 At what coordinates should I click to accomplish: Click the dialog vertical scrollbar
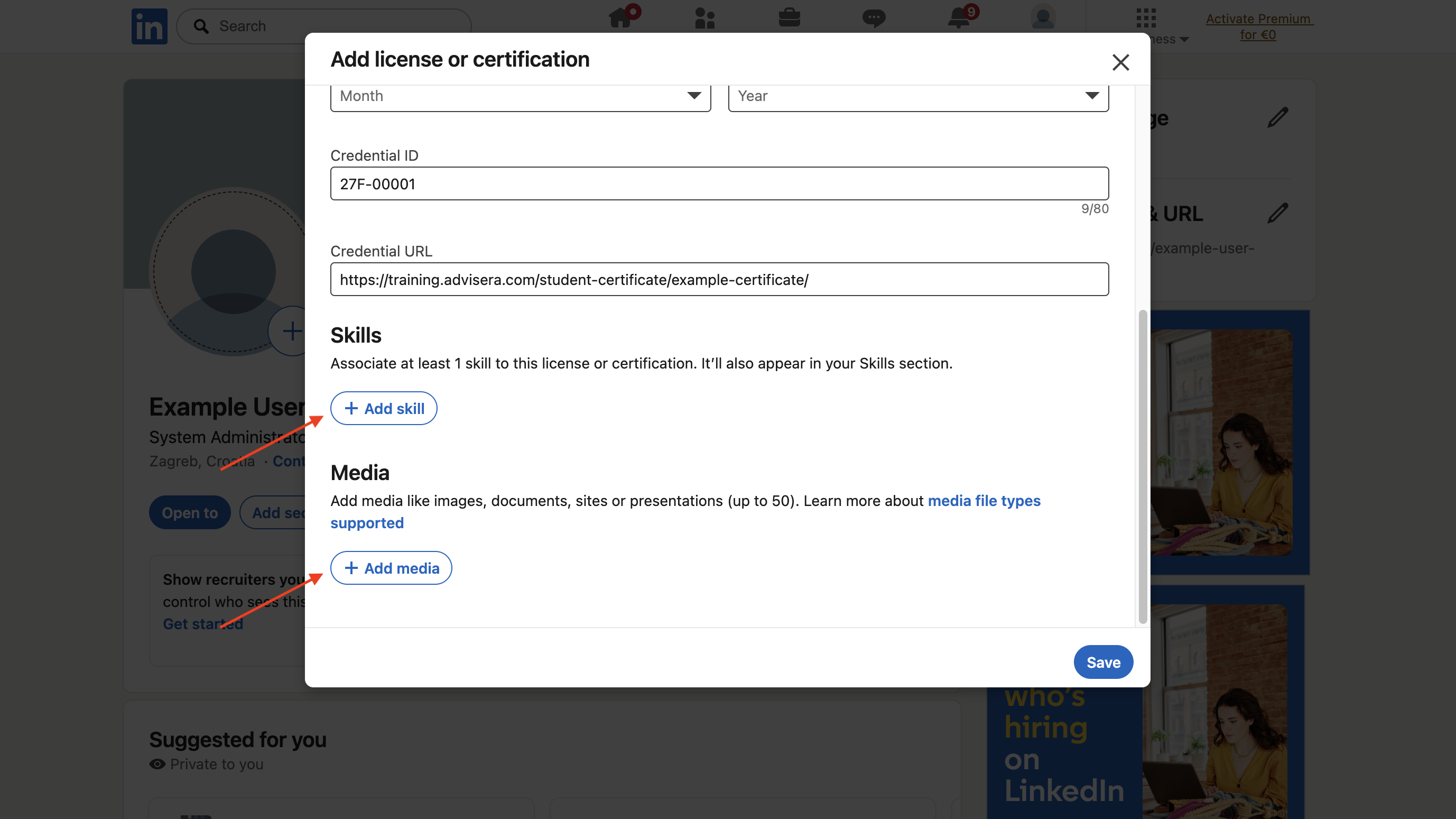click(1143, 467)
